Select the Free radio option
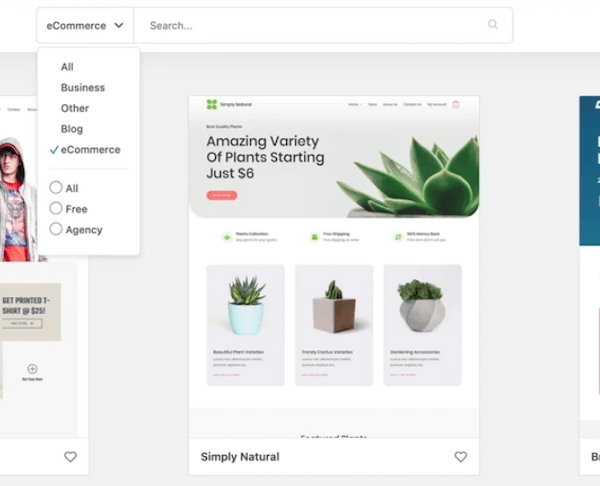This screenshot has width=600, height=486. coord(56,208)
